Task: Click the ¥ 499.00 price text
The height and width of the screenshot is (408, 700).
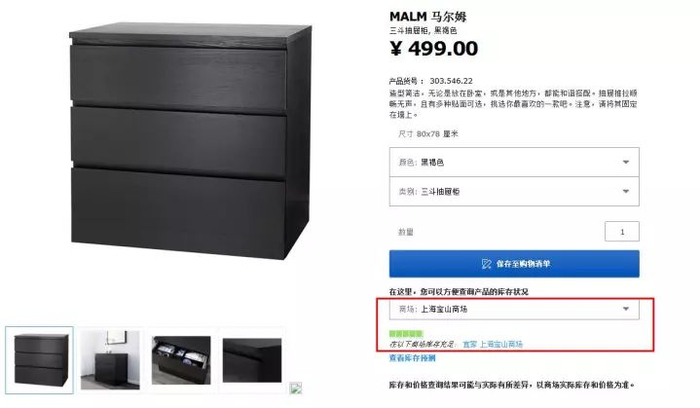Action: (433, 49)
